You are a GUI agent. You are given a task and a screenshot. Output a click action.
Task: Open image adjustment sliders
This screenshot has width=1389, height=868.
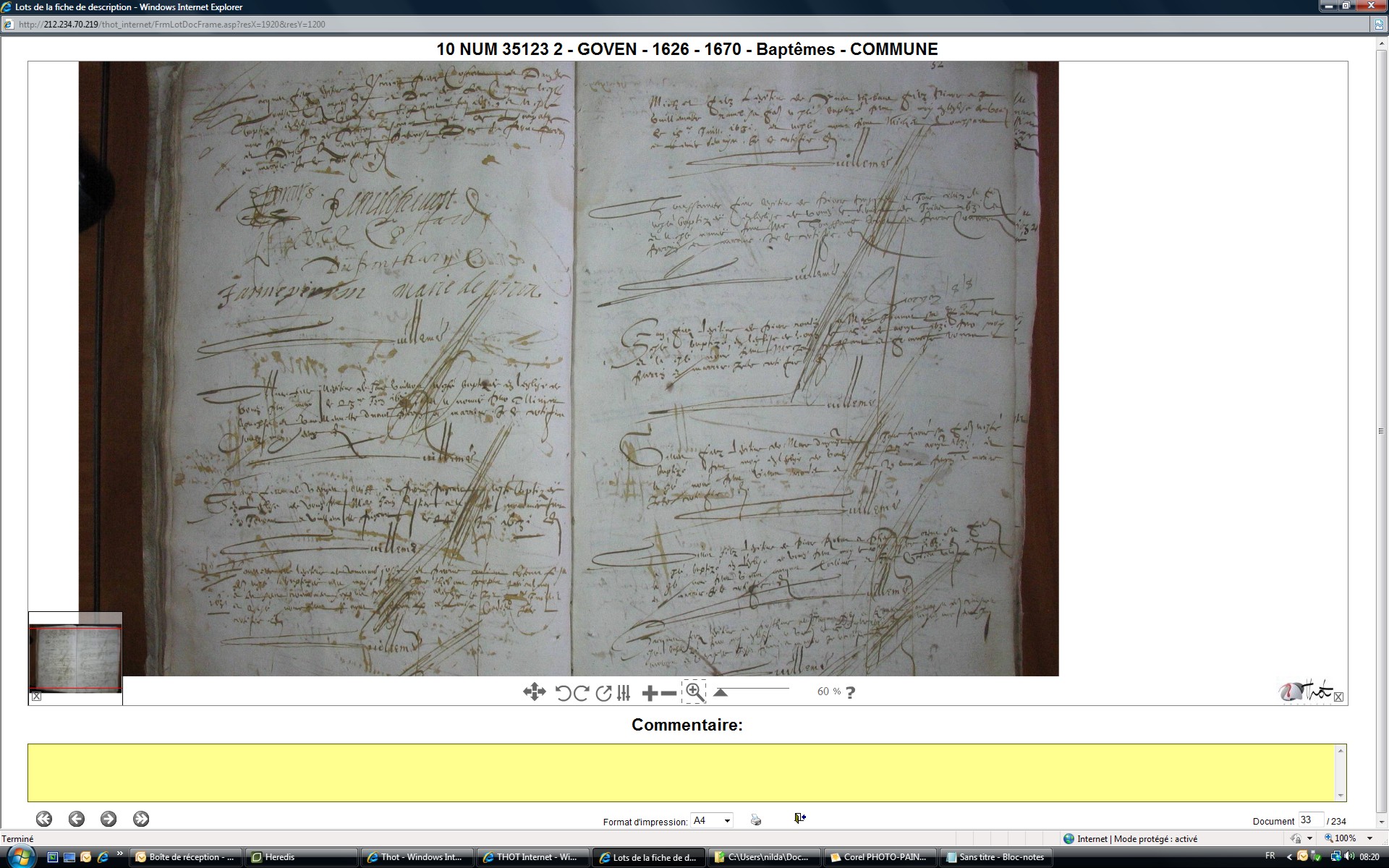pyautogui.click(x=624, y=693)
